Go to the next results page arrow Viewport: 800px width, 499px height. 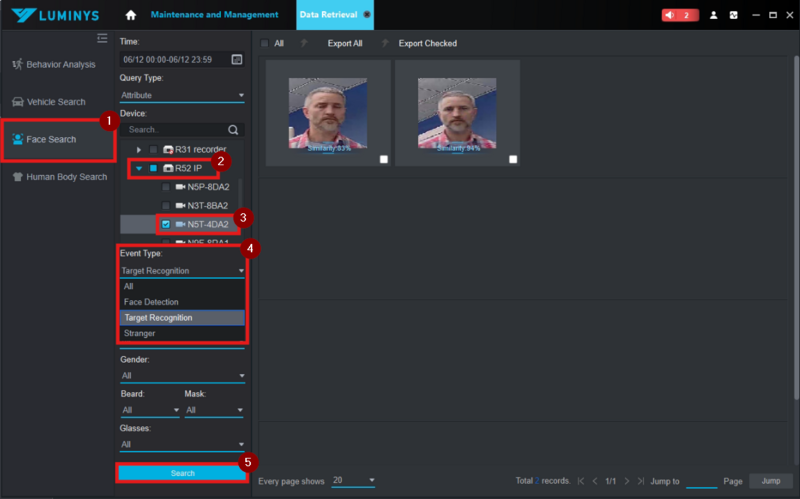[x=627, y=481]
